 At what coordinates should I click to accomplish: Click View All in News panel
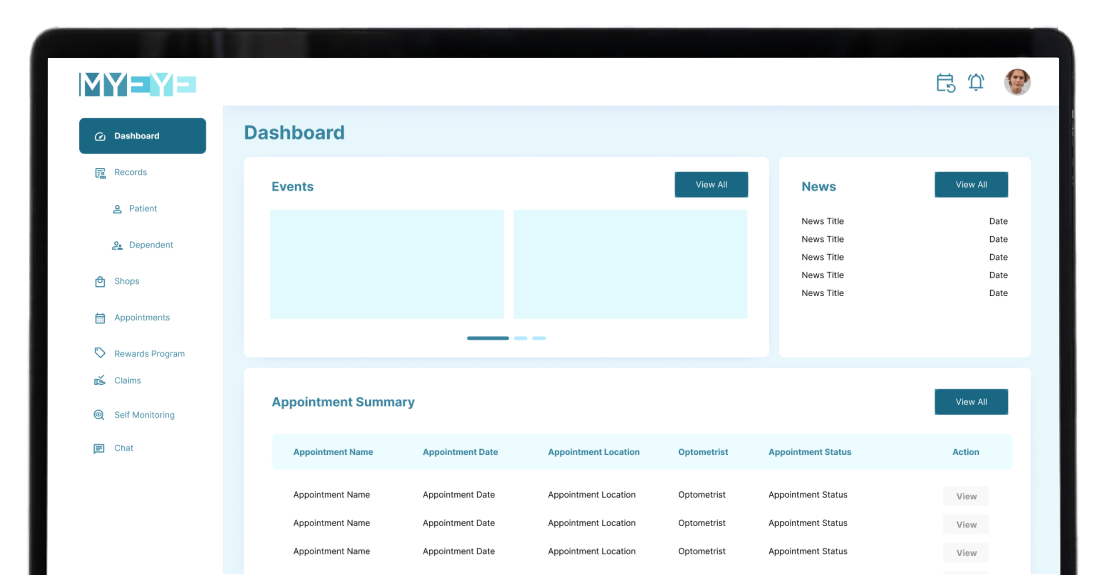coord(971,185)
